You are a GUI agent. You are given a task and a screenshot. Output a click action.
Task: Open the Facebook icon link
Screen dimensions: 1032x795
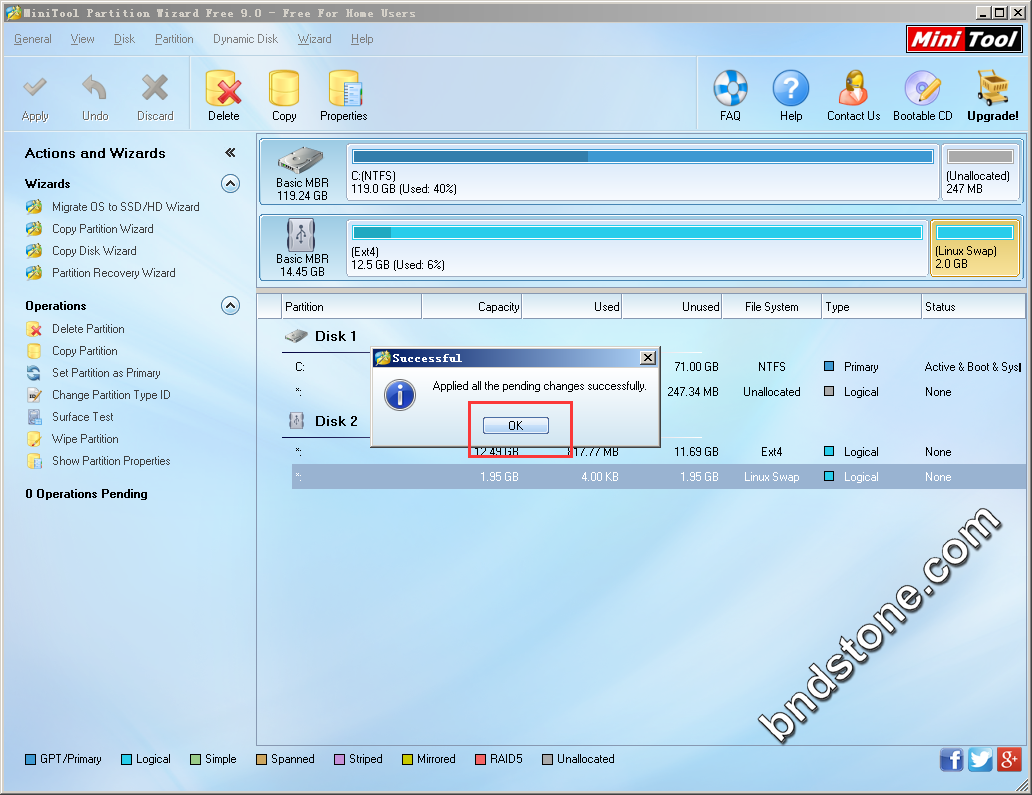(x=951, y=759)
